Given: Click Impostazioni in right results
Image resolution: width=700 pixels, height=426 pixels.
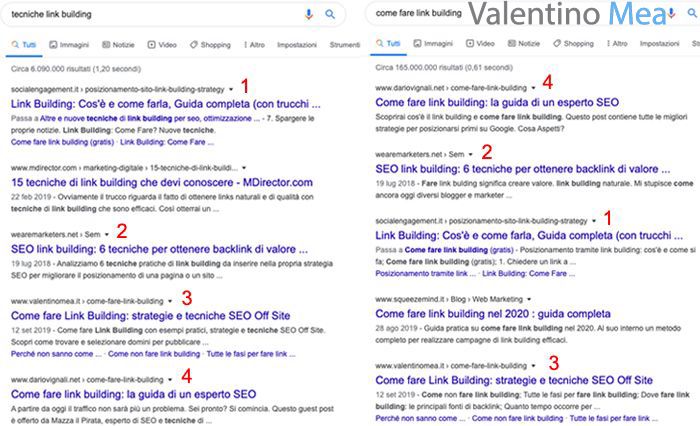Looking at the screenshot, I should pos(659,43).
